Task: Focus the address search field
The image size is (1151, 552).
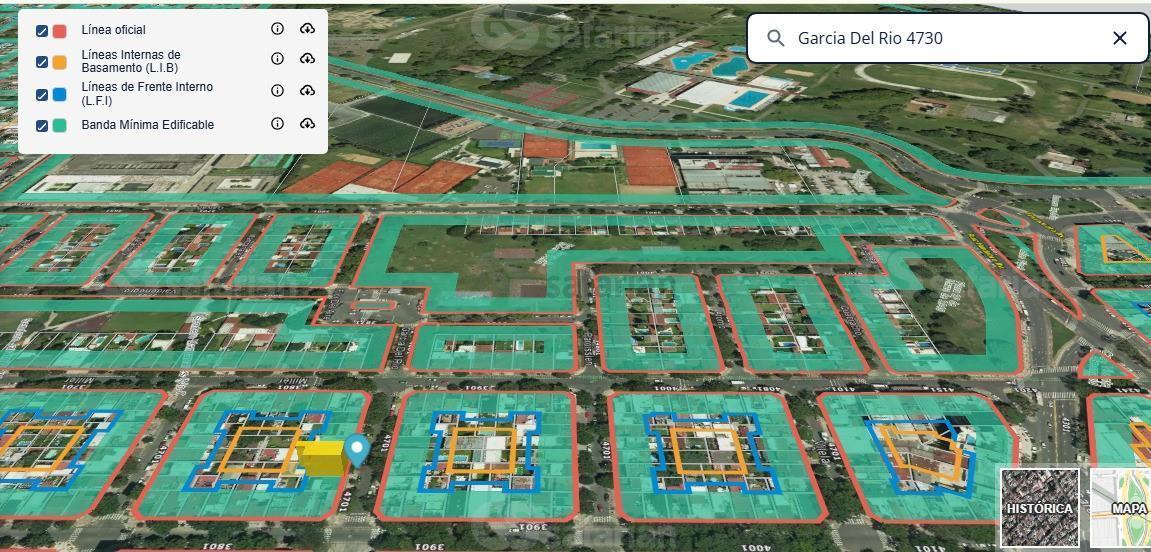Action: click(x=947, y=38)
